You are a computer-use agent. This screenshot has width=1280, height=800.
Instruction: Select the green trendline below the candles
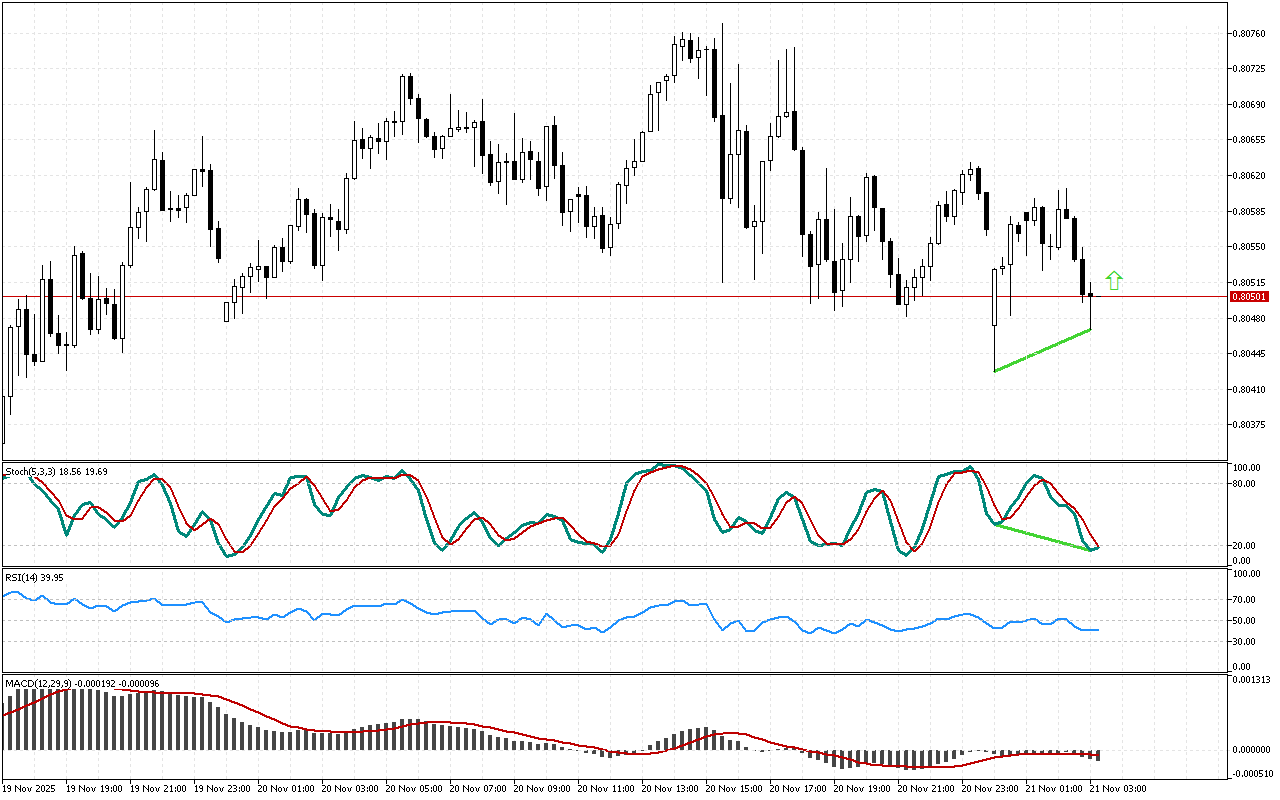tap(1042, 350)
